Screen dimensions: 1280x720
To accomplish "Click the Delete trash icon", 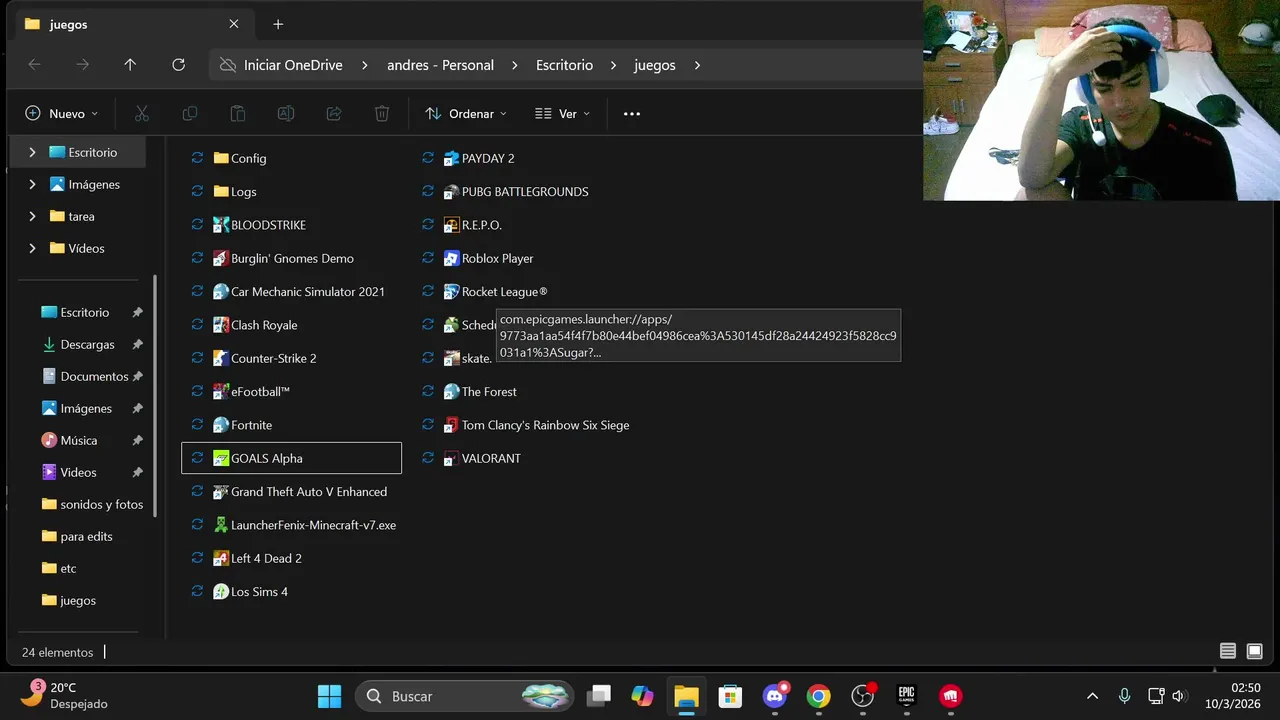I will (382, 114).
